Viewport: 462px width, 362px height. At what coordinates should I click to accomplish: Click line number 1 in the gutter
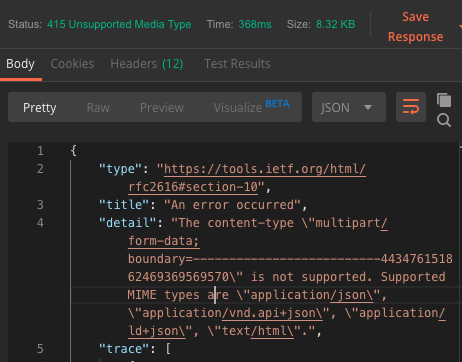pyautogui.click(x=40, y=151)
